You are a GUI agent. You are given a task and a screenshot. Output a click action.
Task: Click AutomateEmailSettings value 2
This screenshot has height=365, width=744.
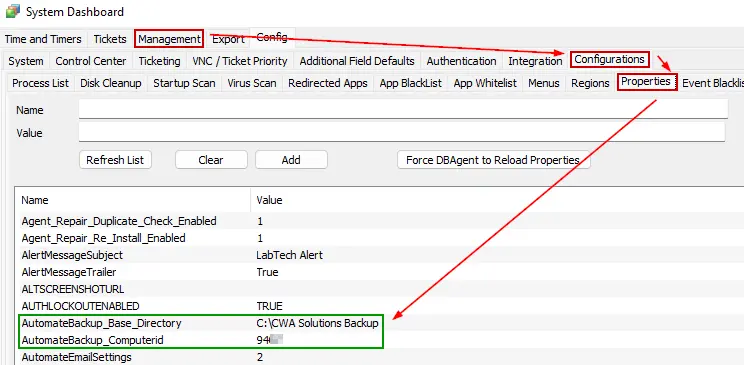tap(260, 357)
